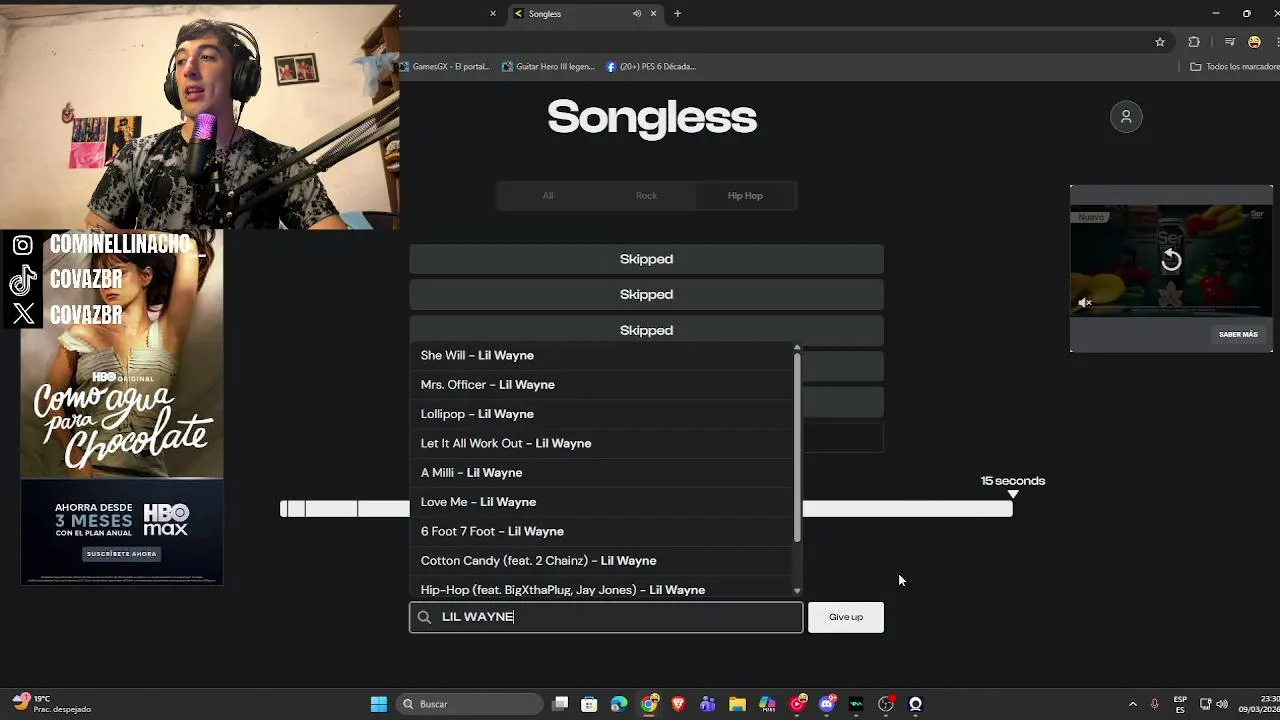Open the GamesGX bookmark

pos(446,67)
